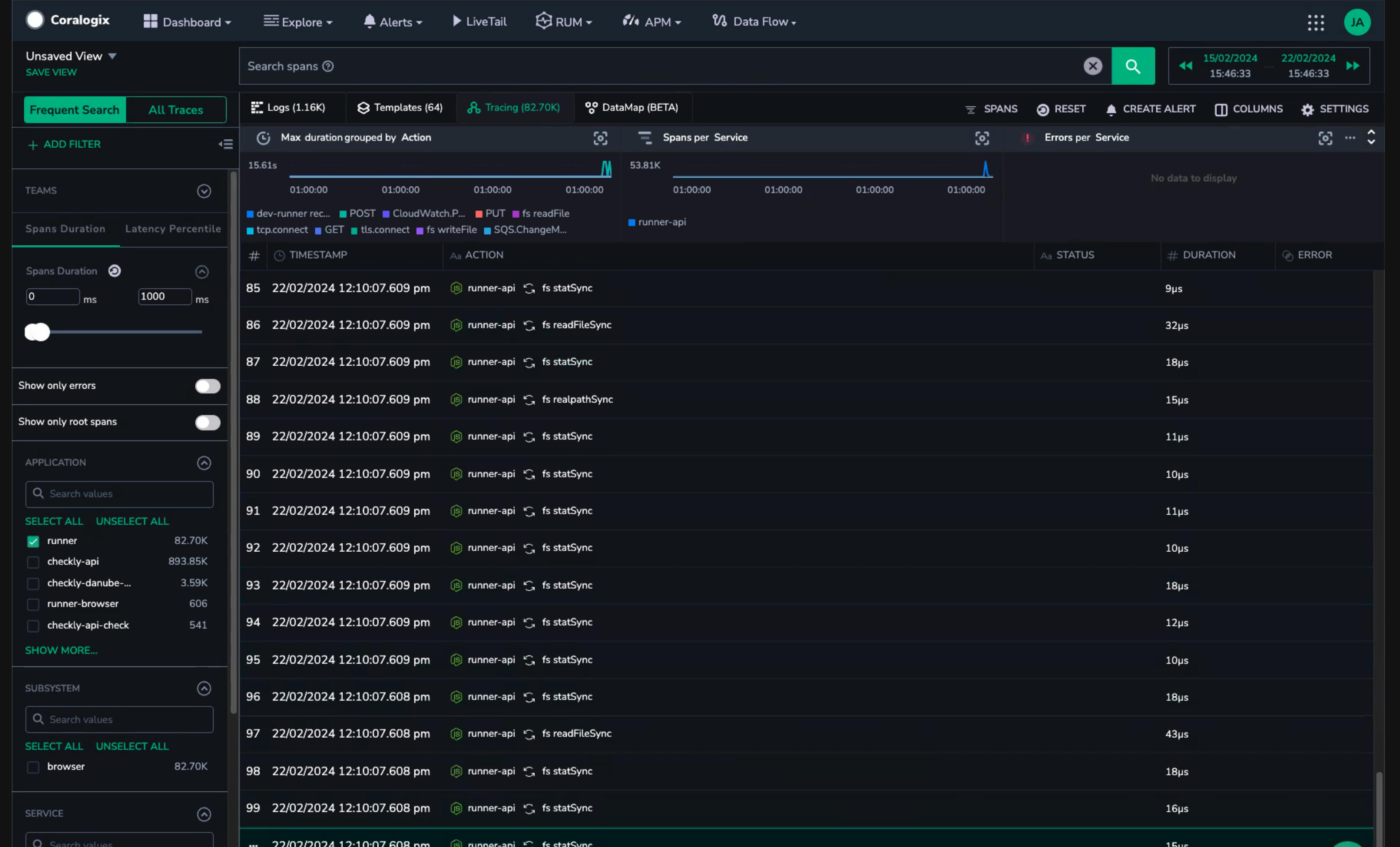
Task: Expand Max duration chart to fullscreen
Action: point(600,138)
